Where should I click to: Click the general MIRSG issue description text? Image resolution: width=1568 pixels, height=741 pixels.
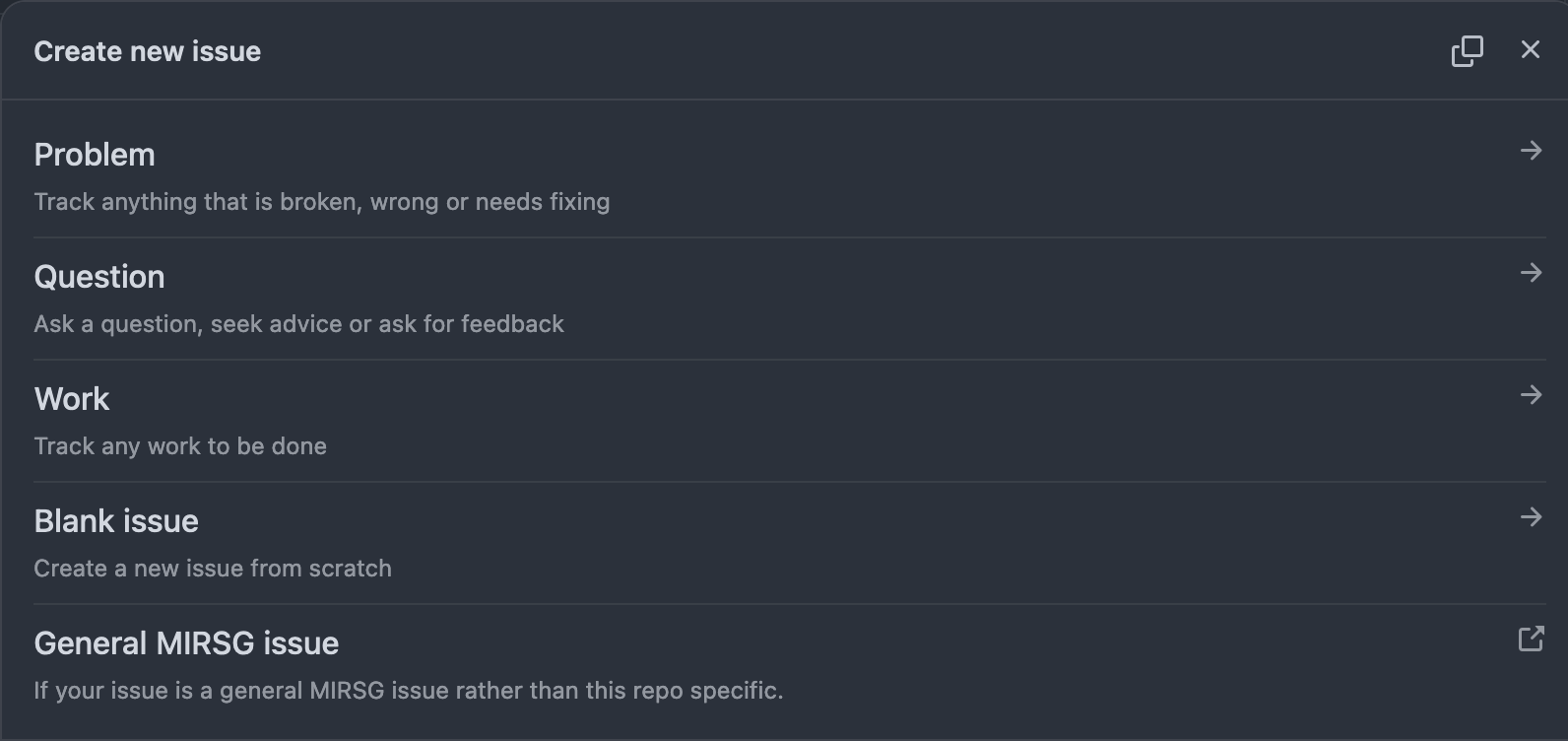point(408,691)
